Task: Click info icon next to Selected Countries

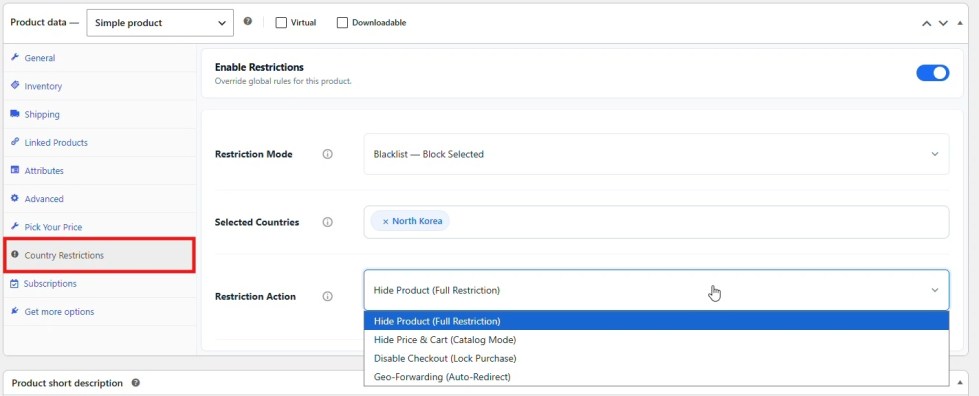Action: click(x=327, y=222)
